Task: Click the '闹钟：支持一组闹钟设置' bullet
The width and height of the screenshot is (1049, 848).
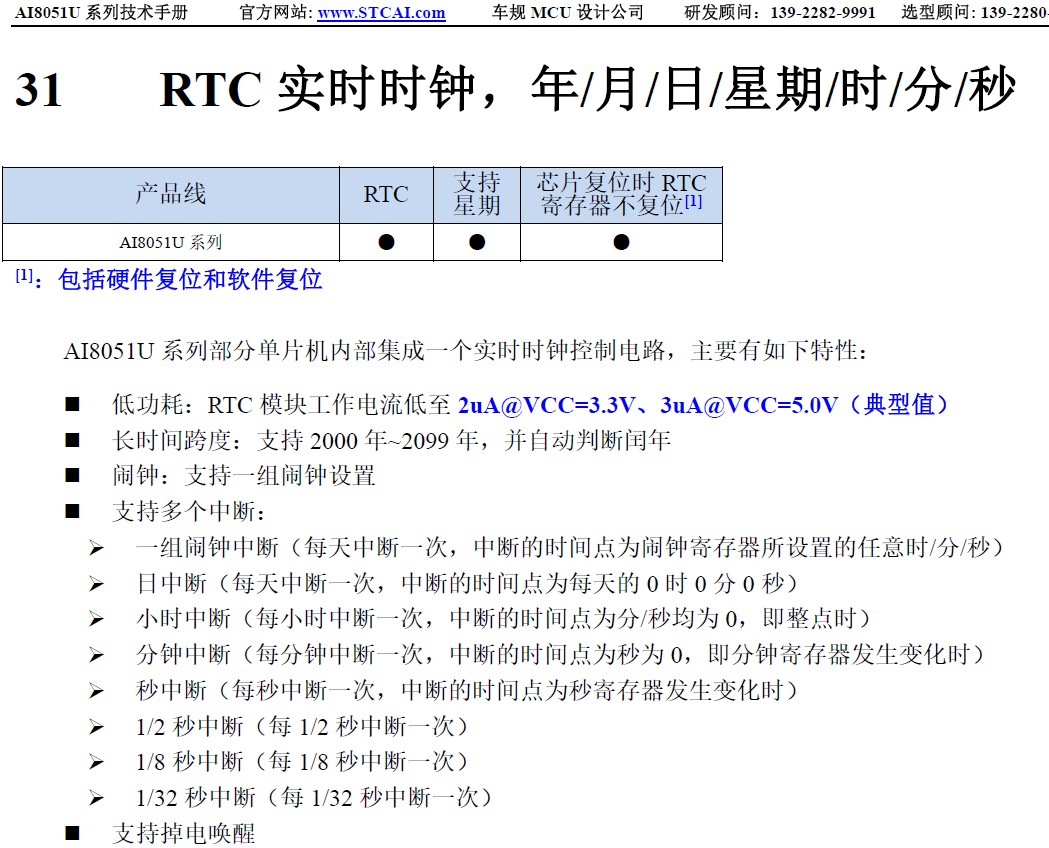Action: click(x=244, y=476)
